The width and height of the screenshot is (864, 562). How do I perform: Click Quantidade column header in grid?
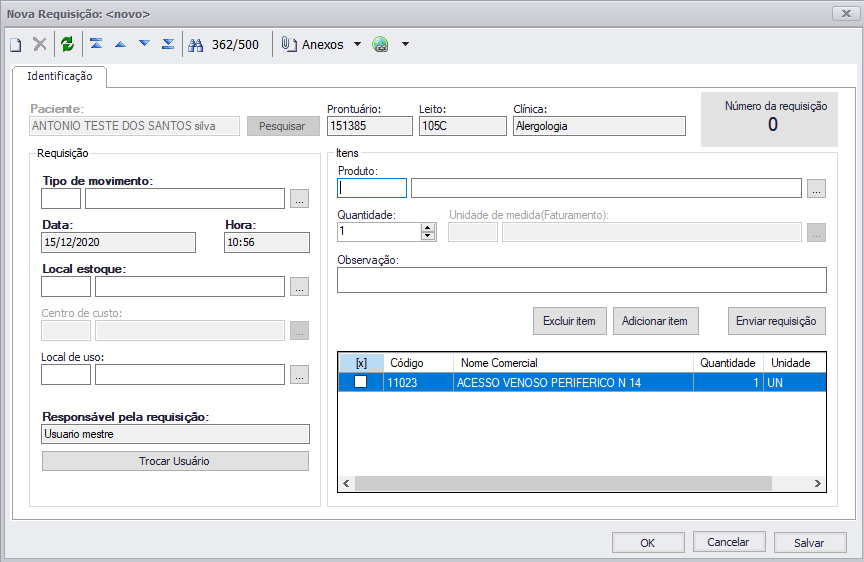coord(728,363)
